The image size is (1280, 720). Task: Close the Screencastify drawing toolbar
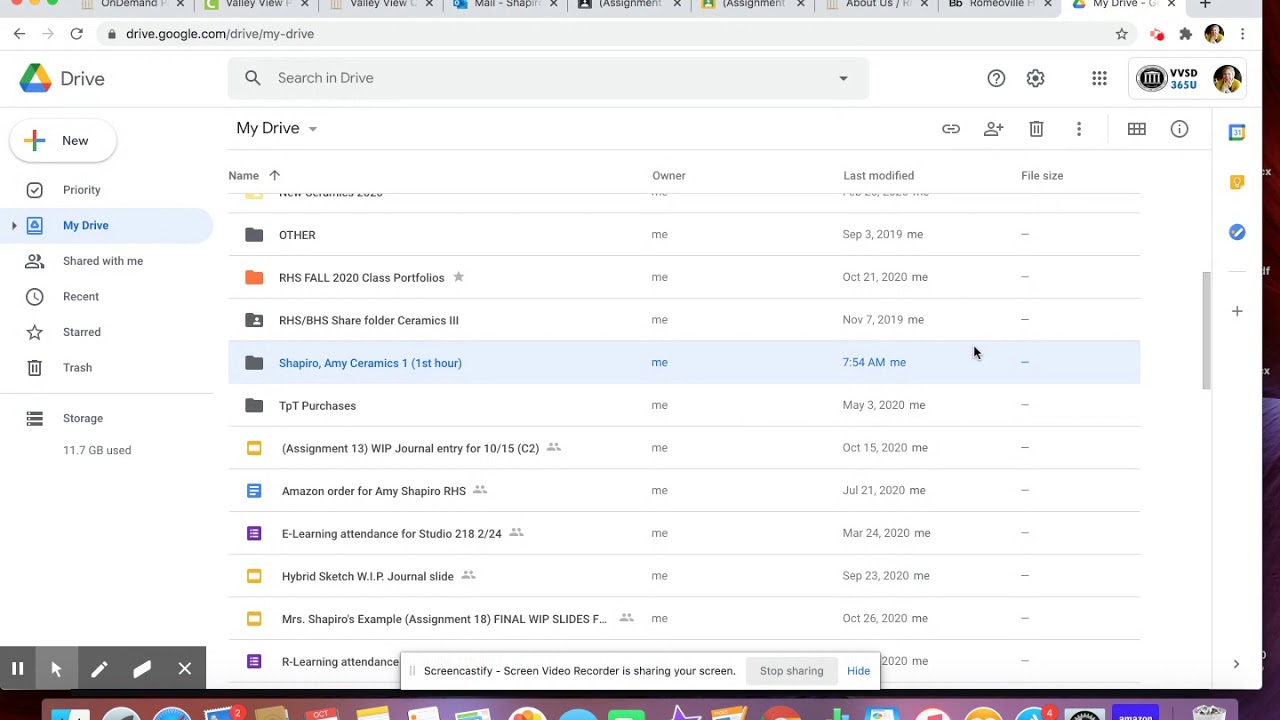[x=185, y=669]
